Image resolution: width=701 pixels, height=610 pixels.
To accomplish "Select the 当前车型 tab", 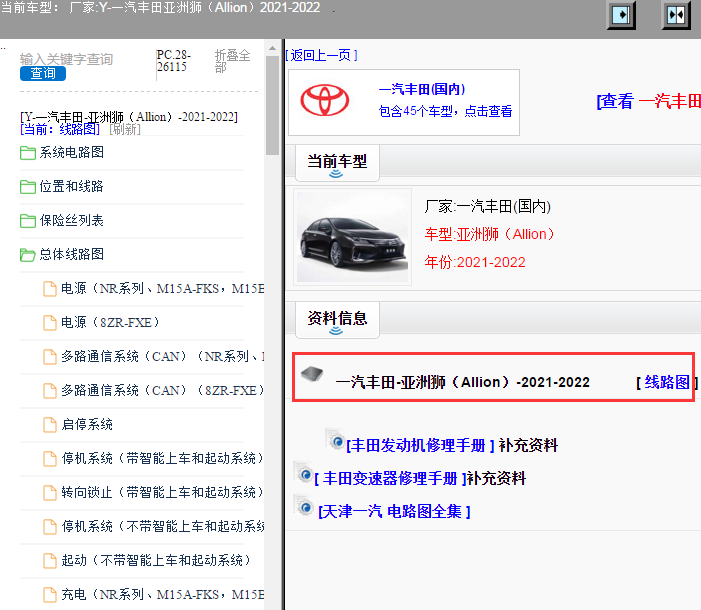I will [x=337, y=163].
